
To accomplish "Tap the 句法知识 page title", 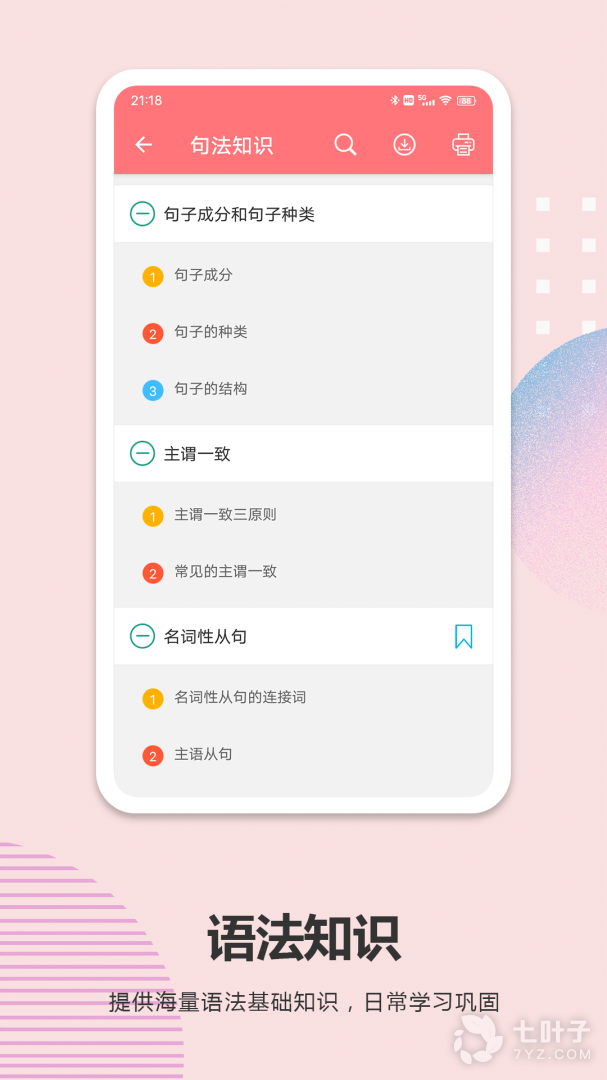I will [x=232, y=145].
